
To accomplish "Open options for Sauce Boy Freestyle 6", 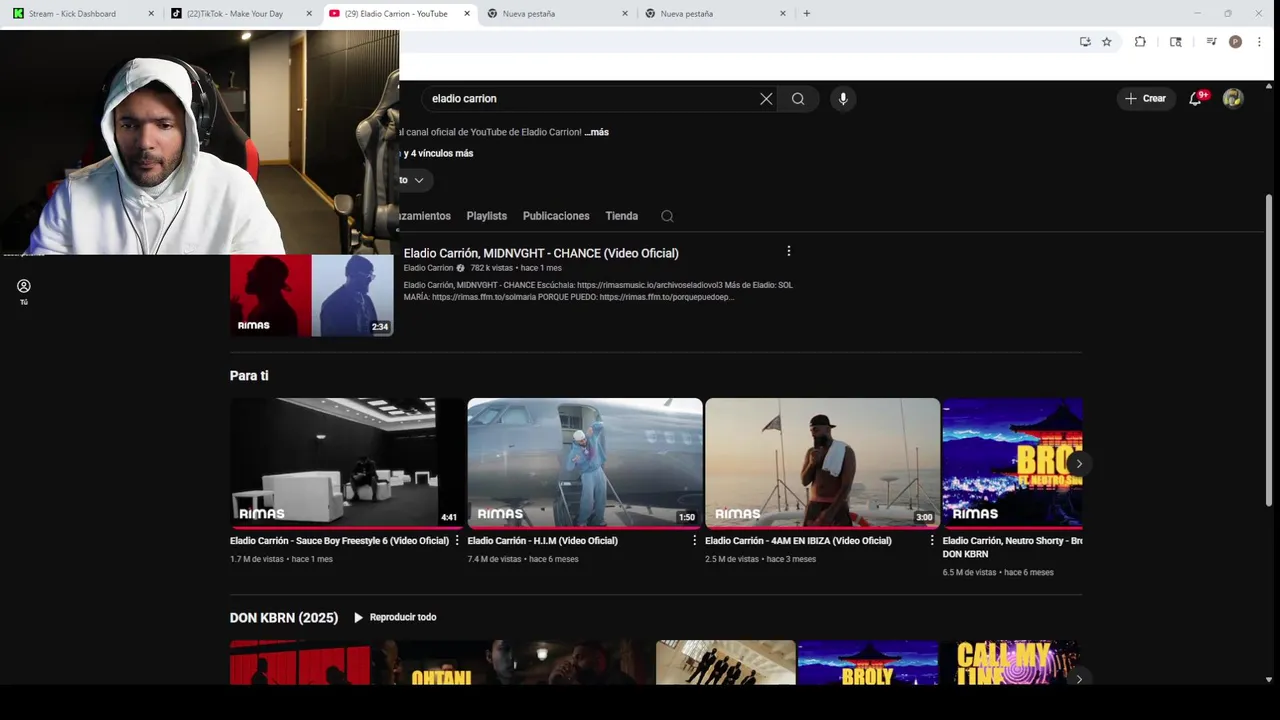I will [457, 540].
